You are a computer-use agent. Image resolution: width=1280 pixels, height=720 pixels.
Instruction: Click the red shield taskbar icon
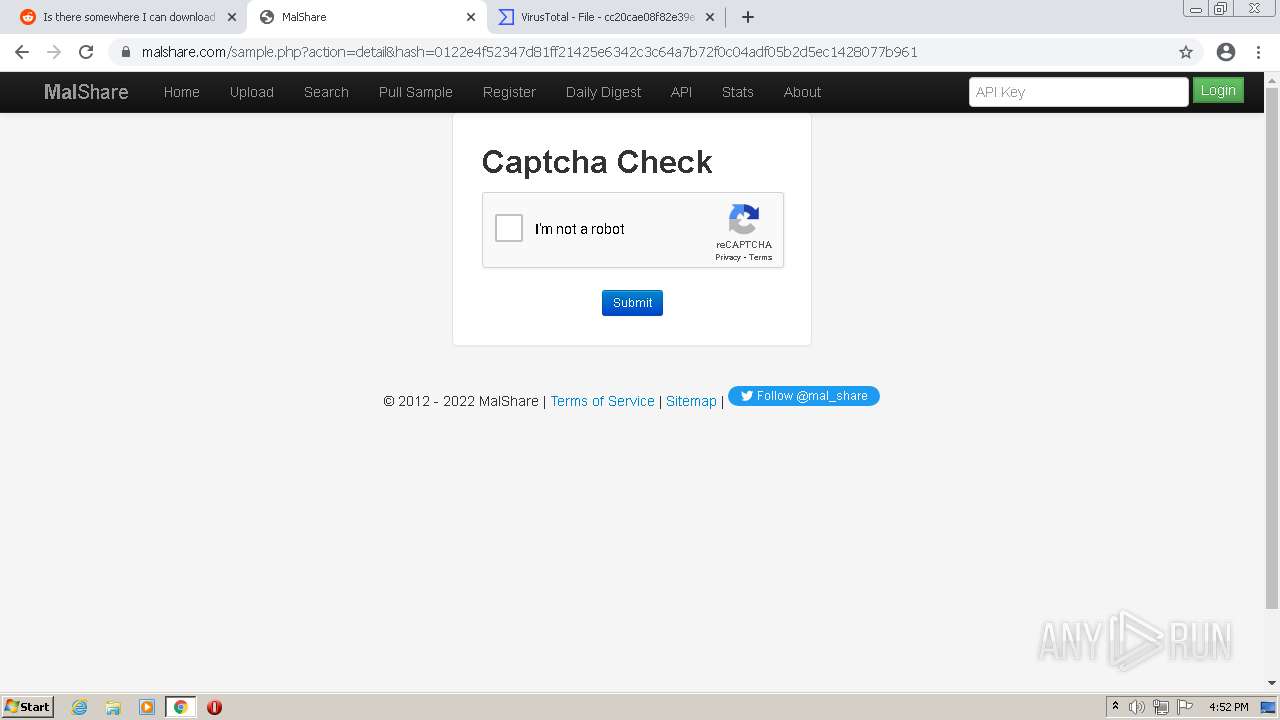(x=214, y=707)
